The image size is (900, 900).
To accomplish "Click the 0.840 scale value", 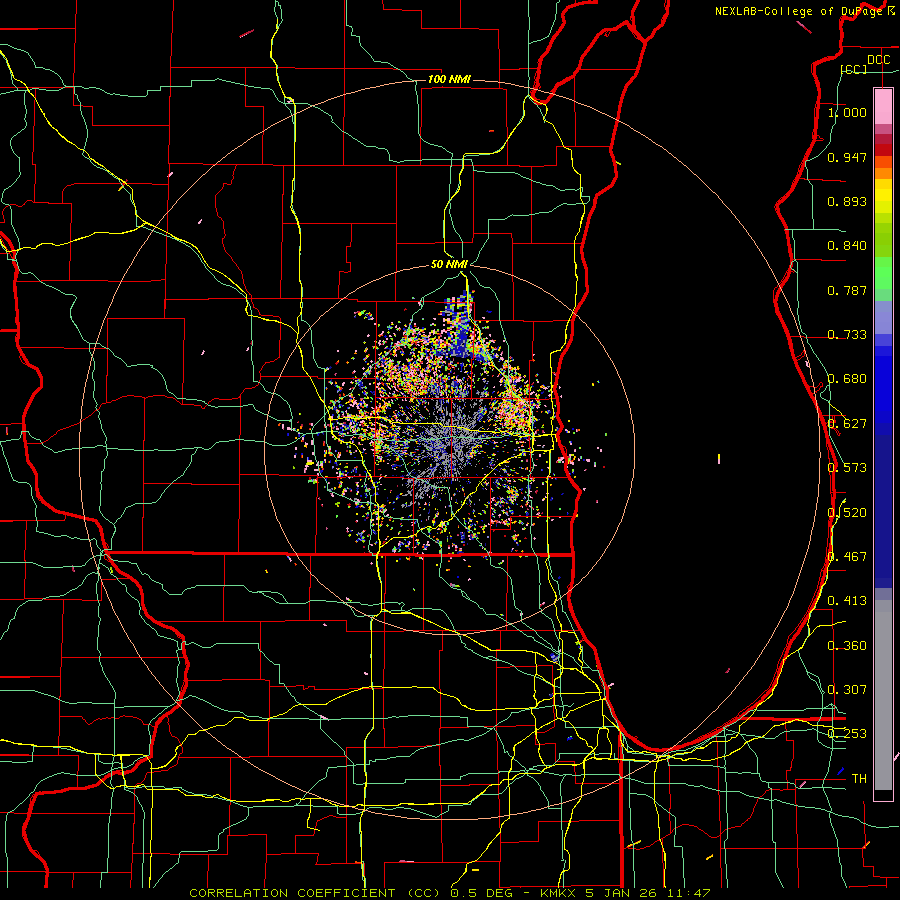I will [x=847, y=246].
